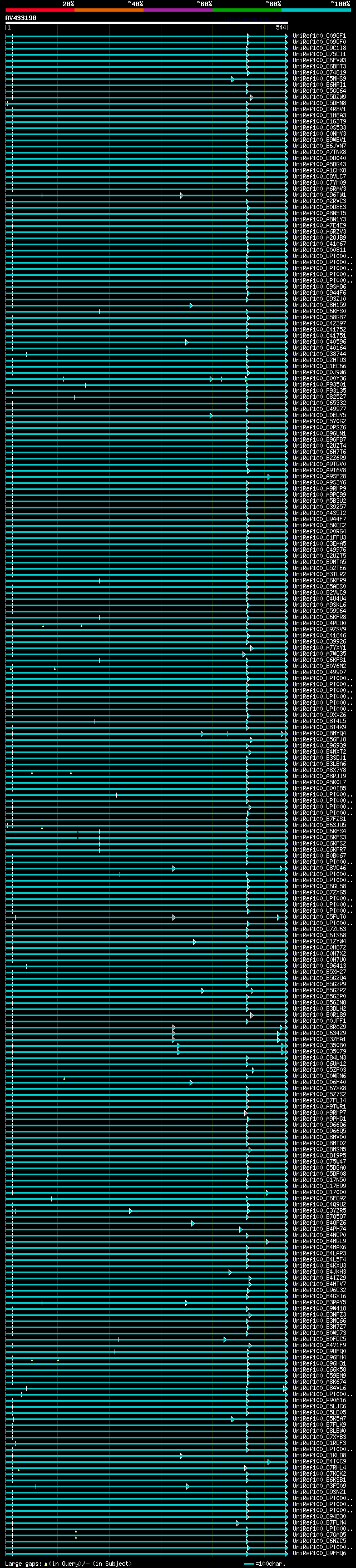Click the purple ~60% legend segment

point(179,10)
